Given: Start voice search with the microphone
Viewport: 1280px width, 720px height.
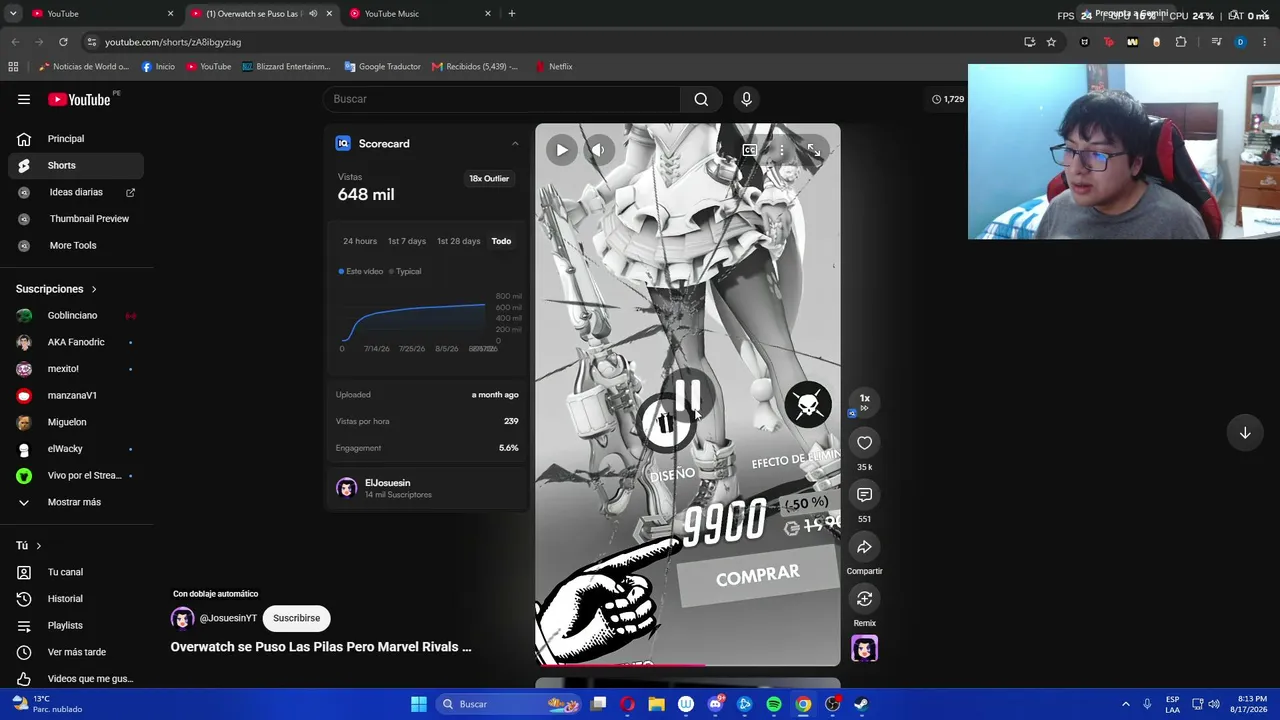Looking at the screenshot, I should click(746, 99).
